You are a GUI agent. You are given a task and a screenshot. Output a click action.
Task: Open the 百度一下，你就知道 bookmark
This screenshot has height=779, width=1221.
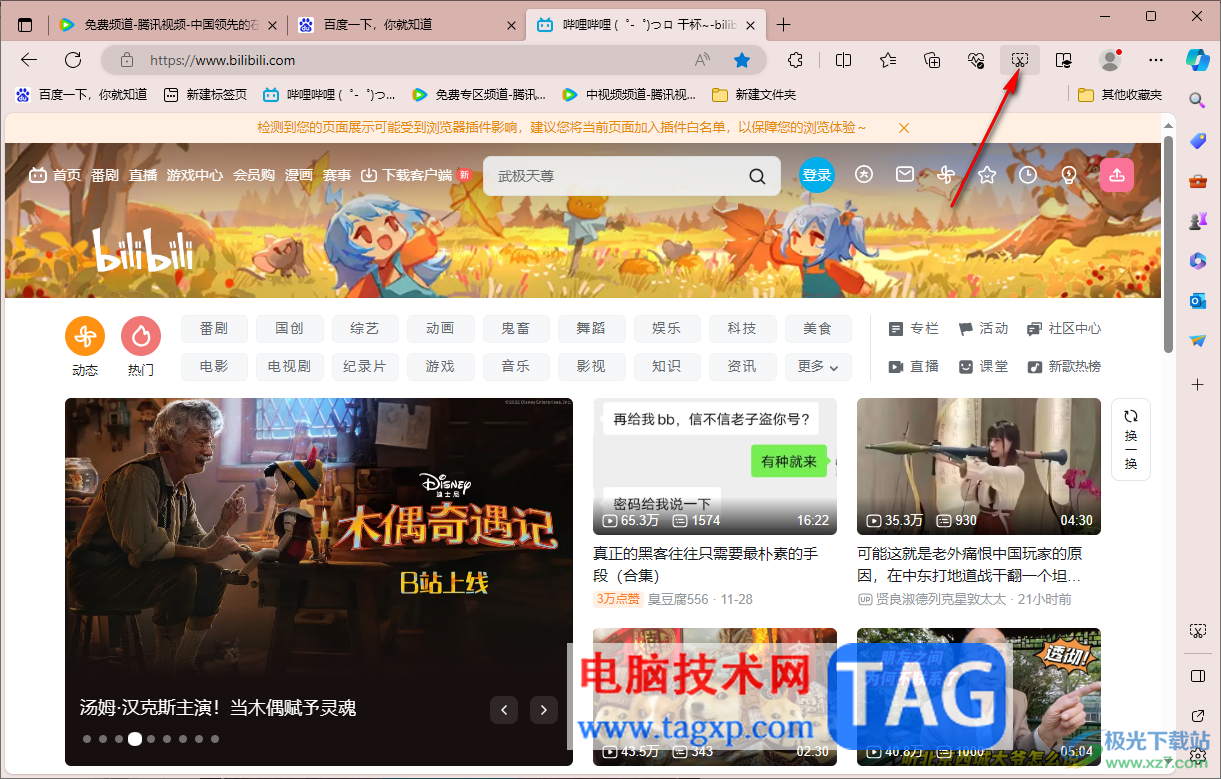pyautogui.click(x=82, y=95)
